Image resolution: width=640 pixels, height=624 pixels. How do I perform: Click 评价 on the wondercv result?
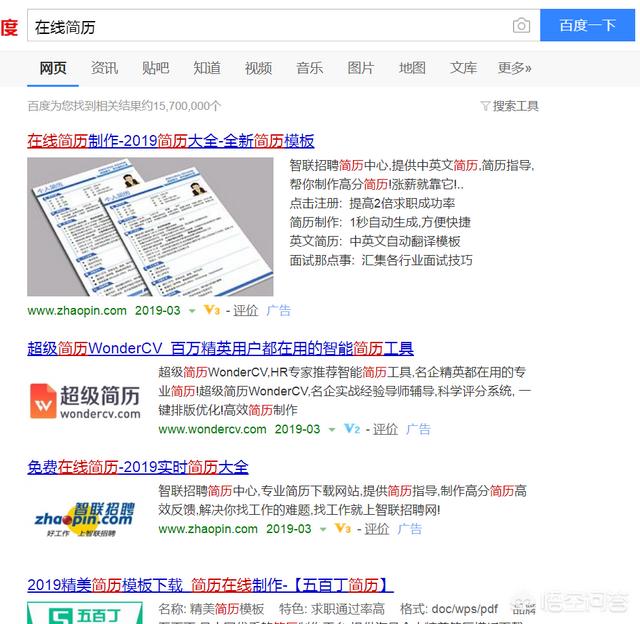tap(385, 429)
